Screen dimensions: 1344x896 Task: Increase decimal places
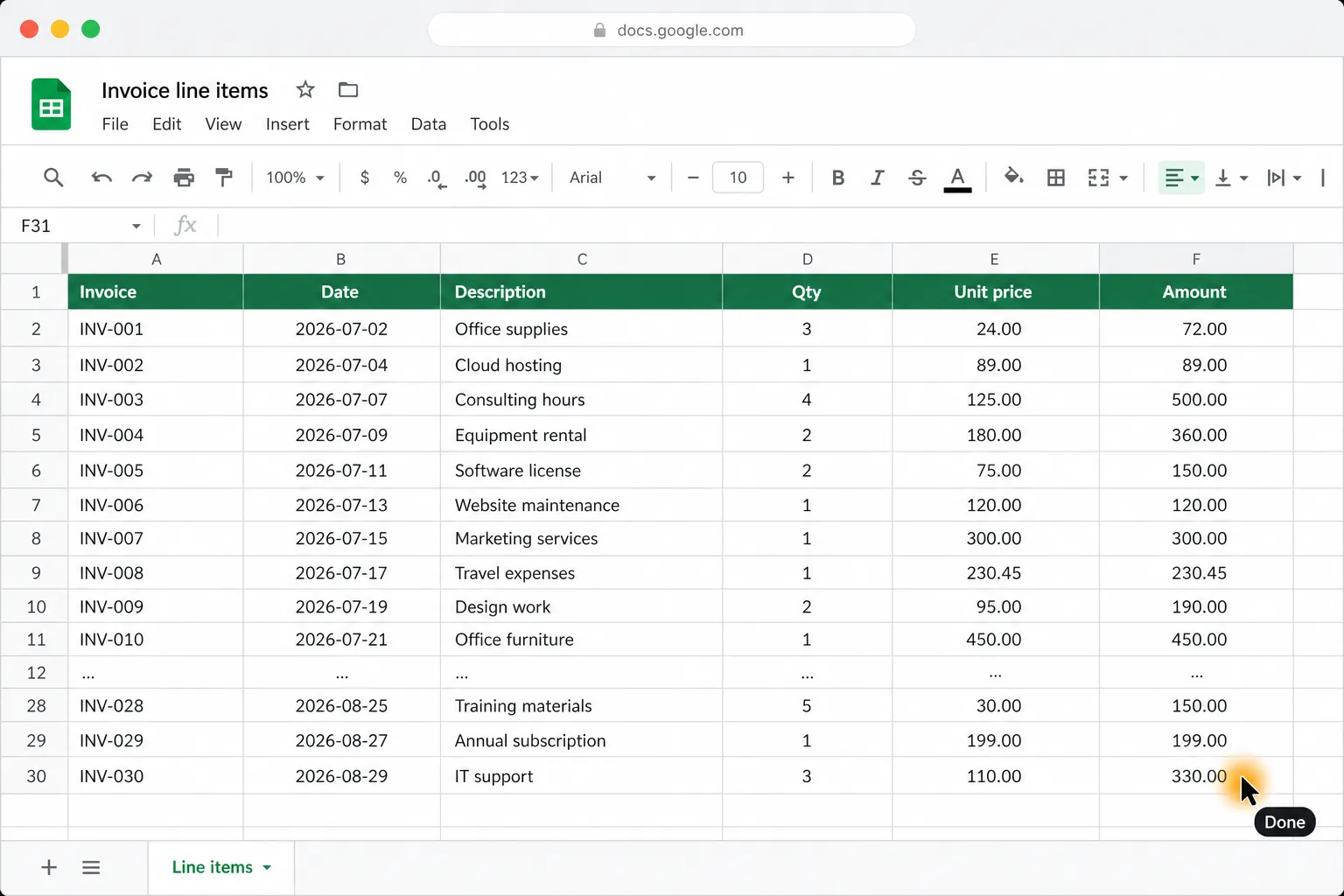(475, 178)
